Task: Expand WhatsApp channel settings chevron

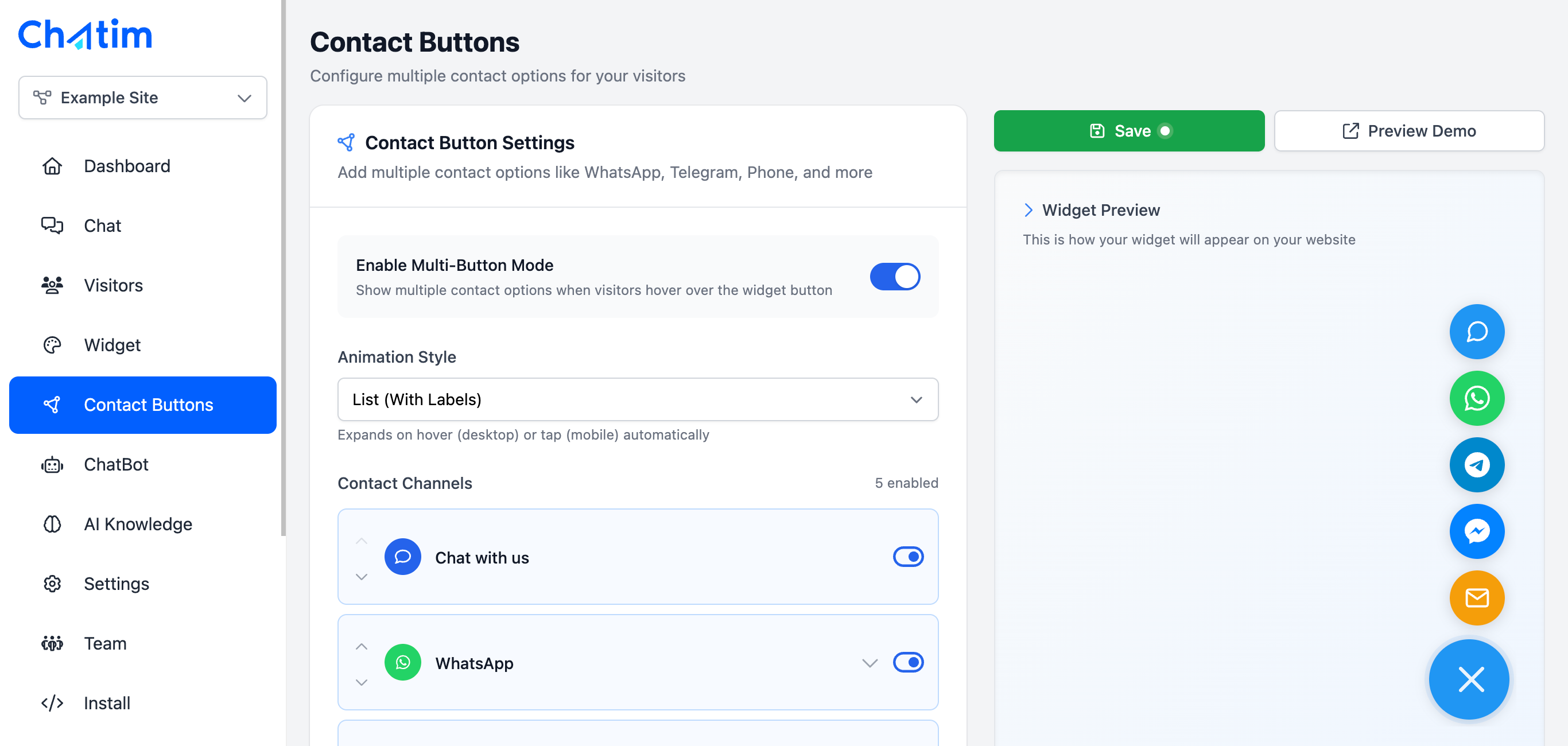Action: 869,663
